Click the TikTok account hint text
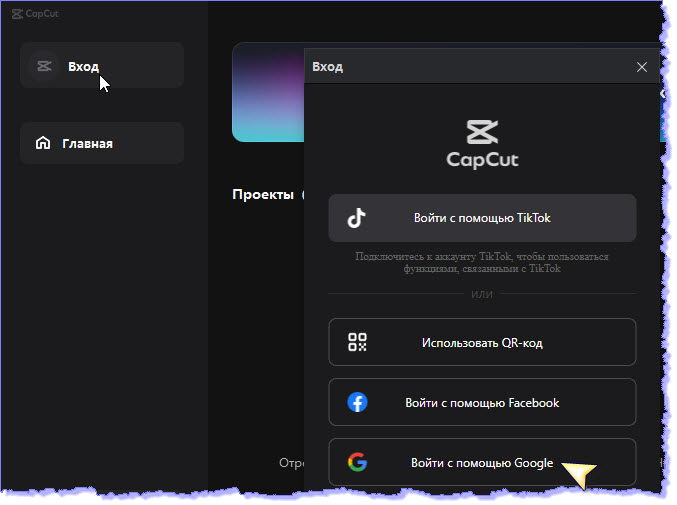Viewport: 677px width, 505px height. [x=482, y=262]
